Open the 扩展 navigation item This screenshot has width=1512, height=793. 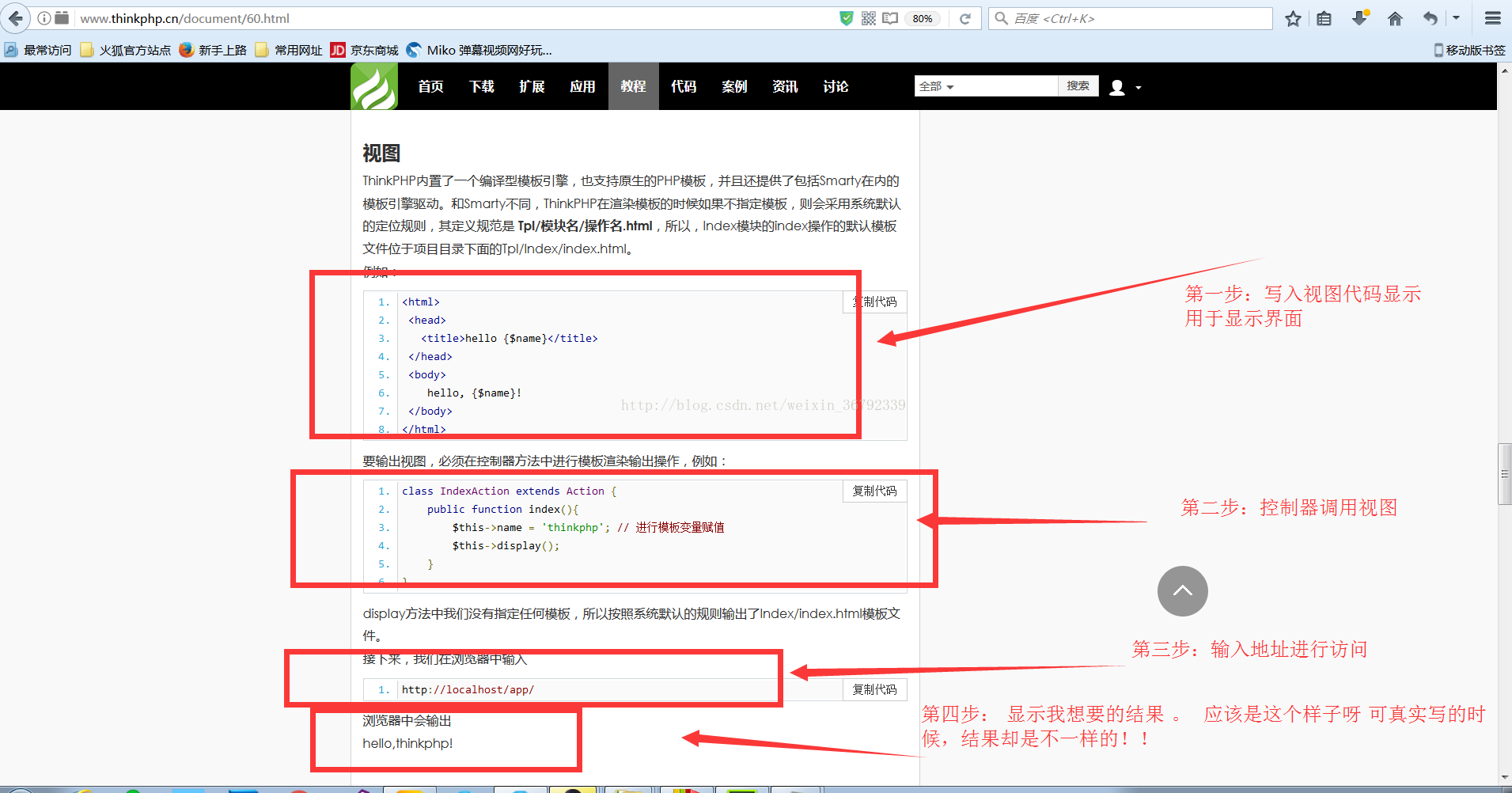coord(532,86)
